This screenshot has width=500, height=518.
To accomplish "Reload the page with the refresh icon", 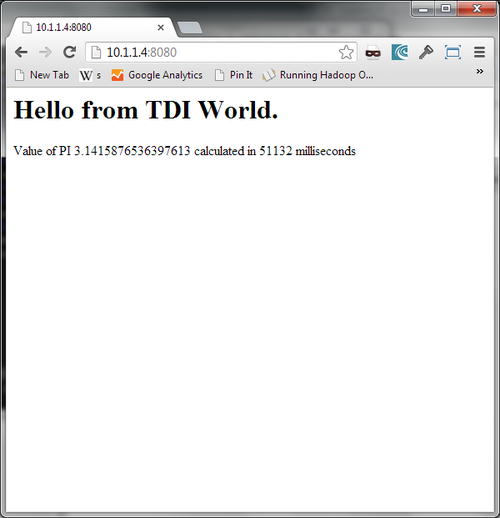I will point(70,52).
